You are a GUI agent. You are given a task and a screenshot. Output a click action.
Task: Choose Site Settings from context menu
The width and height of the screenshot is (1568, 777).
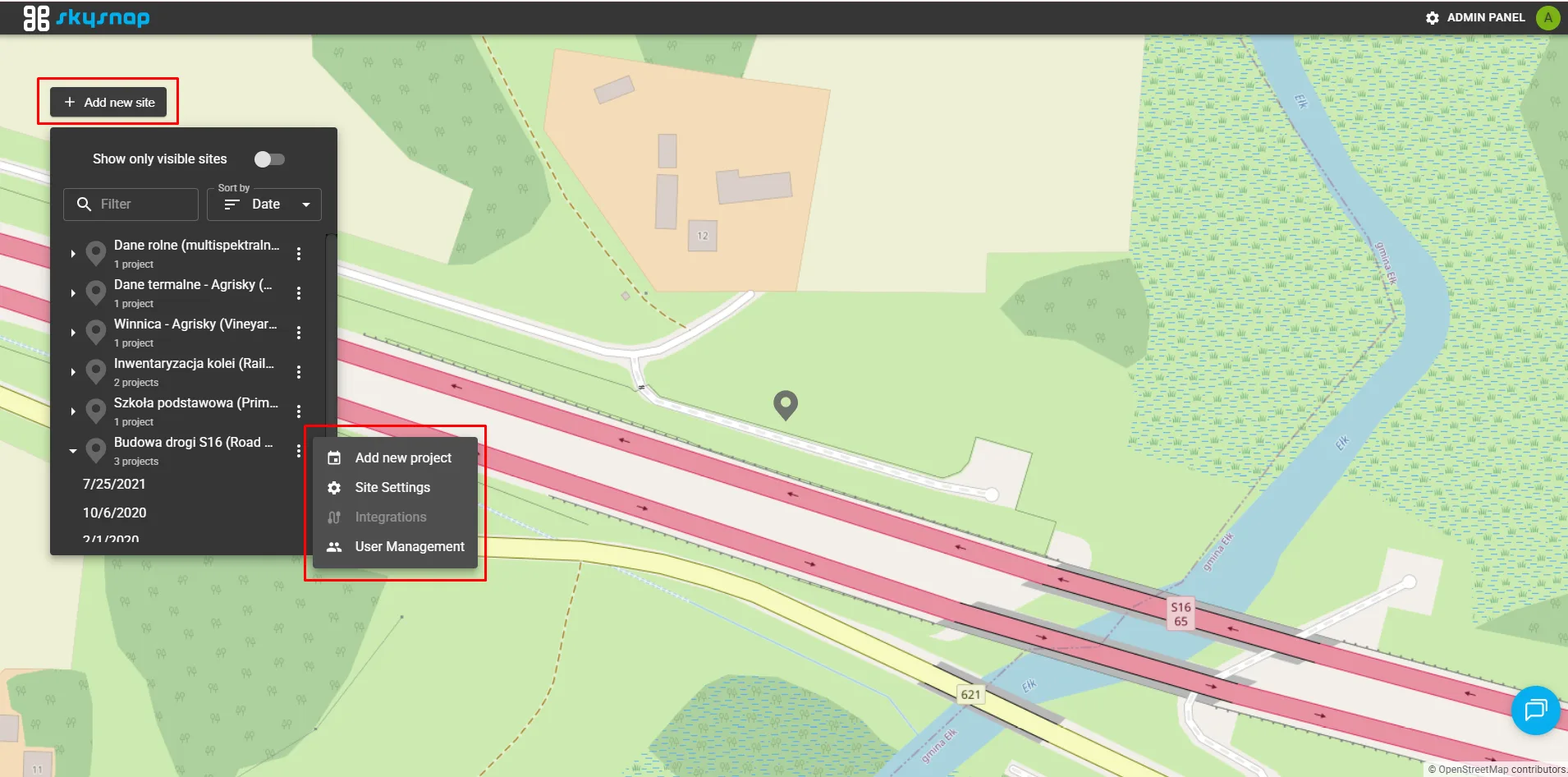392,488
